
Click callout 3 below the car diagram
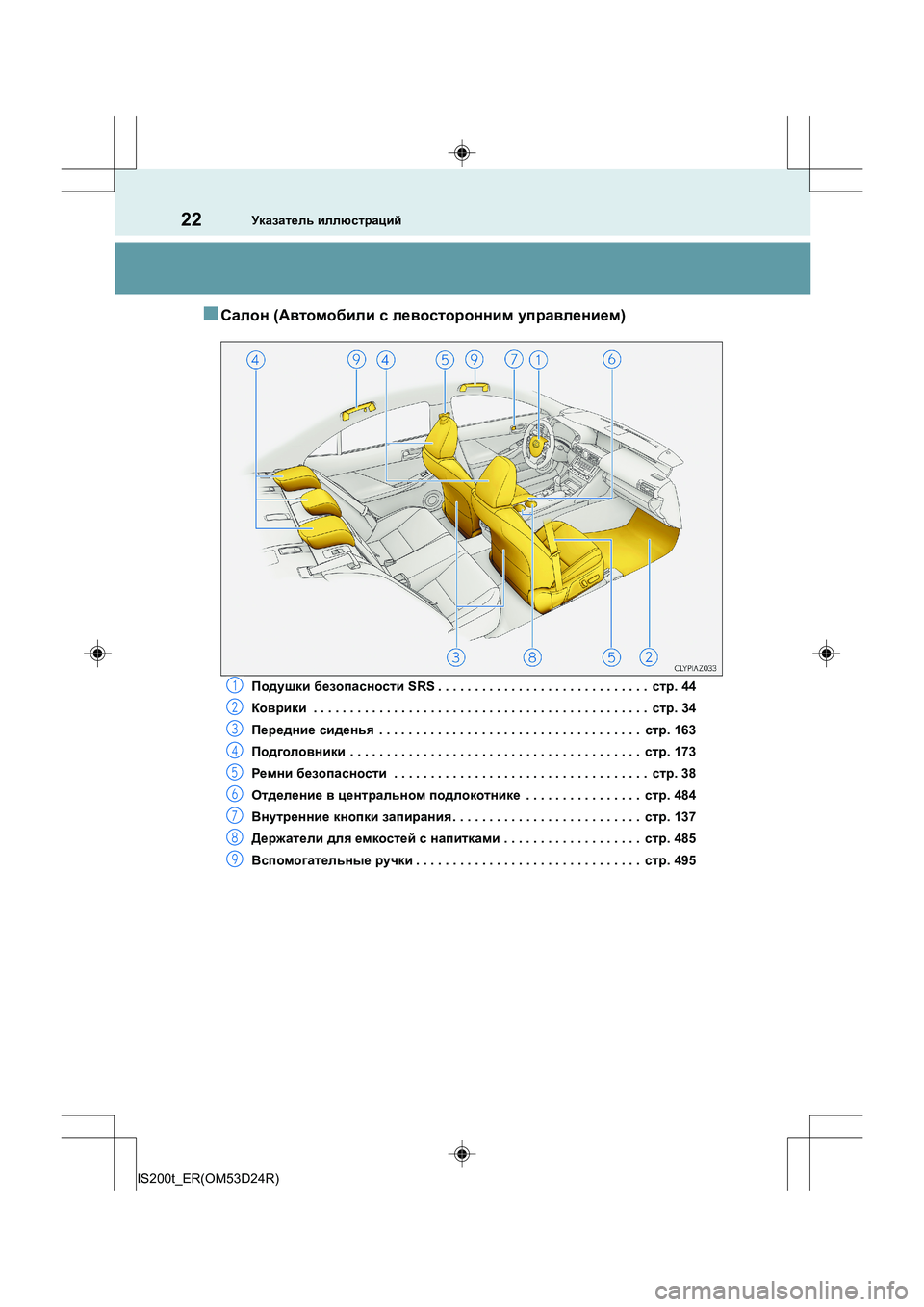pos(455,656)
